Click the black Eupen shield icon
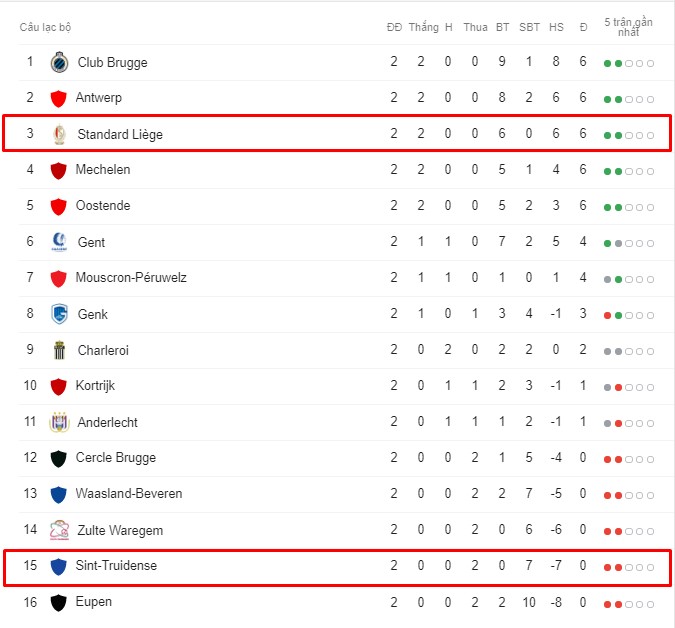The image size is (675, 628). click(59, 603)
